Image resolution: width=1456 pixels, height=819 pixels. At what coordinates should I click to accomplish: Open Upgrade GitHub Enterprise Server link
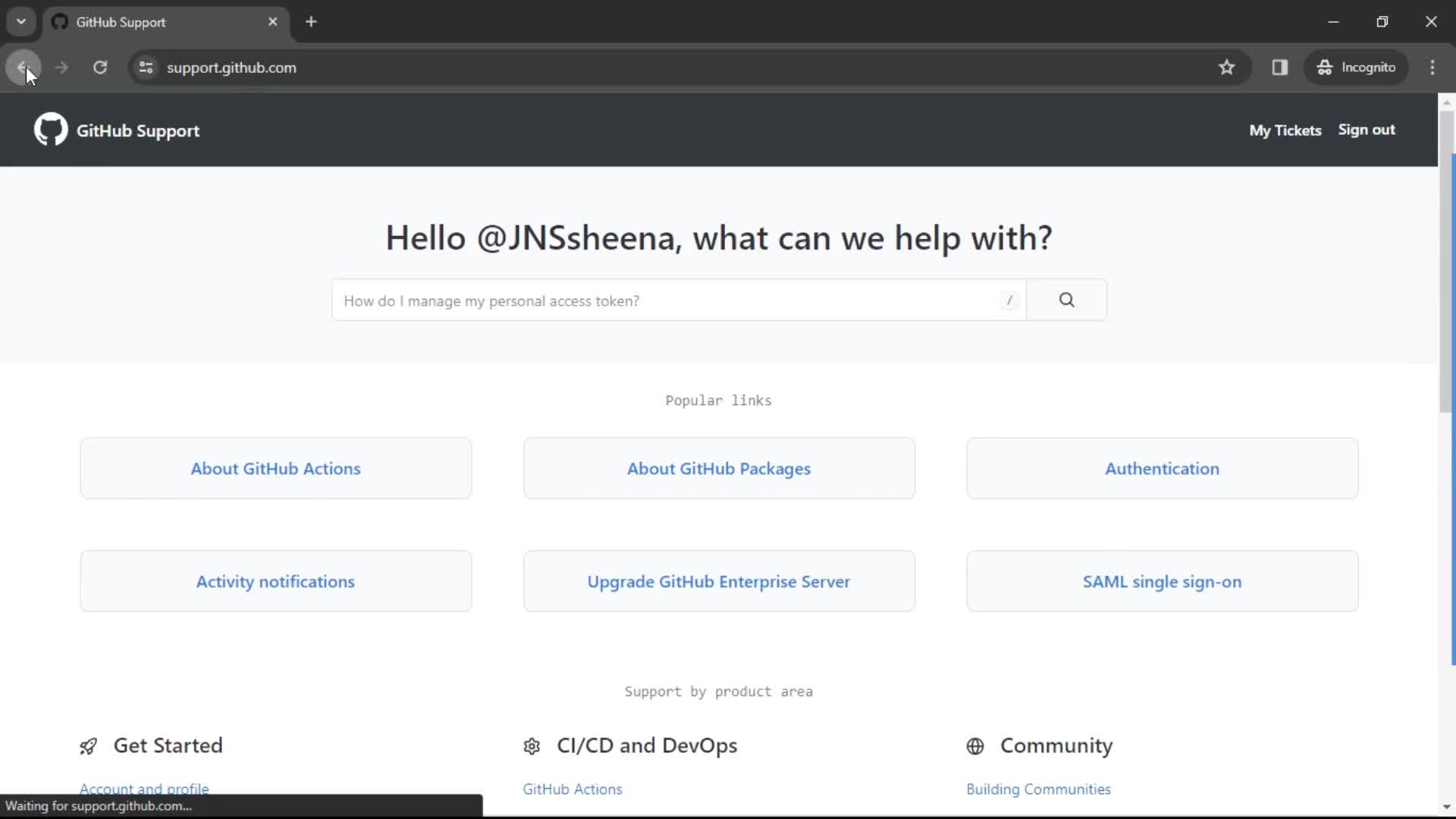719,582
